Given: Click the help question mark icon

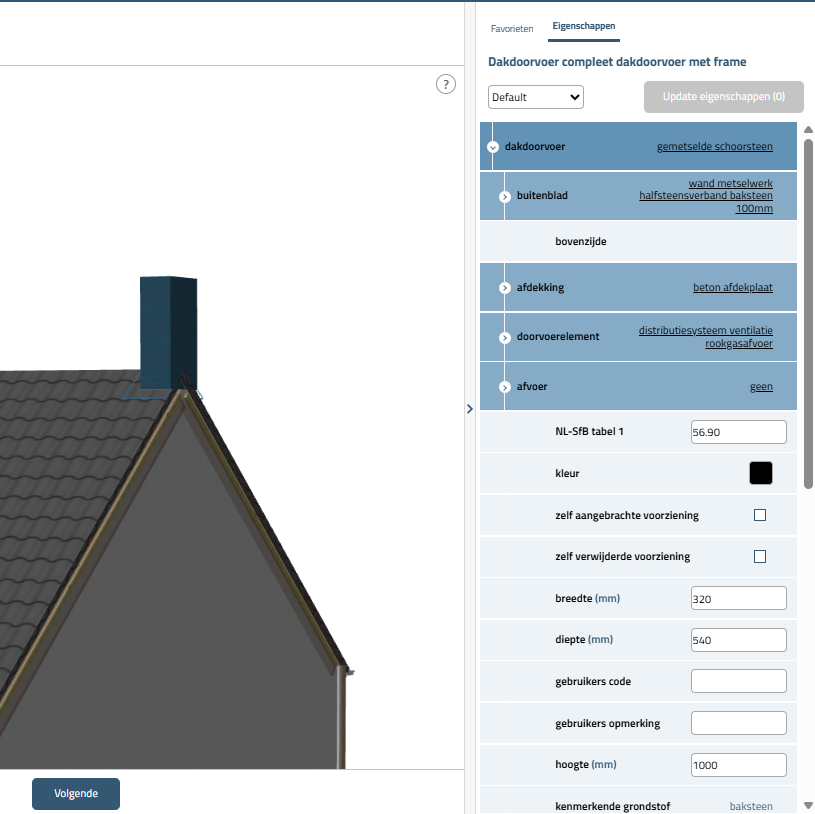Looking at the screenshot, I should (x=446, y=85).
